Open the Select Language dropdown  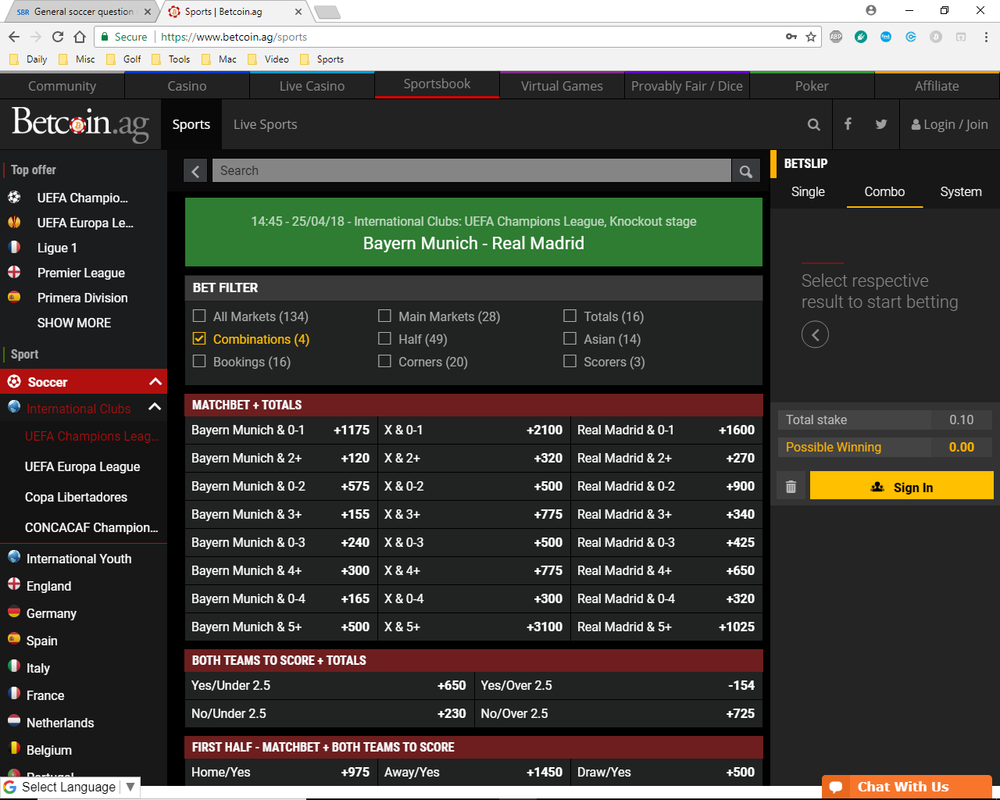pos(70,787)
